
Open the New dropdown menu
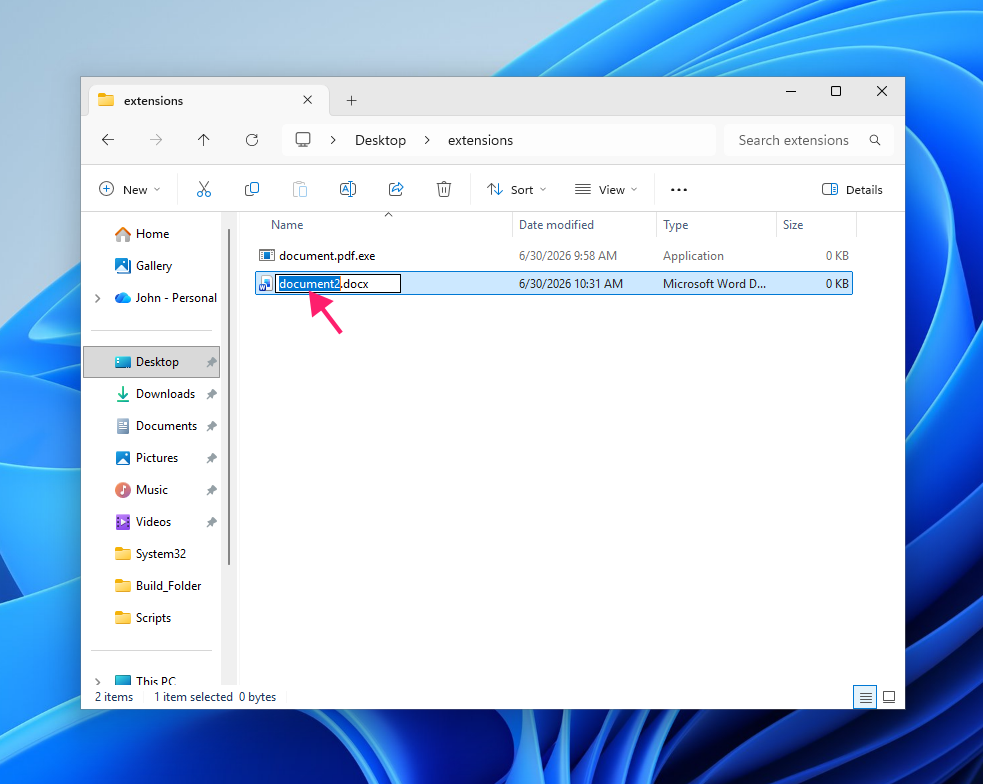pyautogui.click(x=130, y=189)
